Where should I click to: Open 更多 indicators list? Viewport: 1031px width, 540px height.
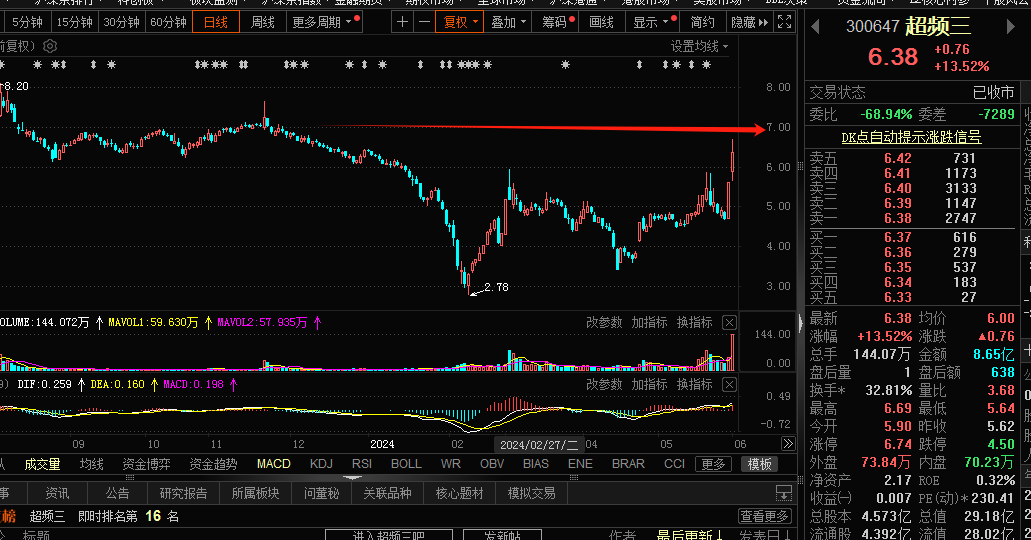[x=713, y=464]
